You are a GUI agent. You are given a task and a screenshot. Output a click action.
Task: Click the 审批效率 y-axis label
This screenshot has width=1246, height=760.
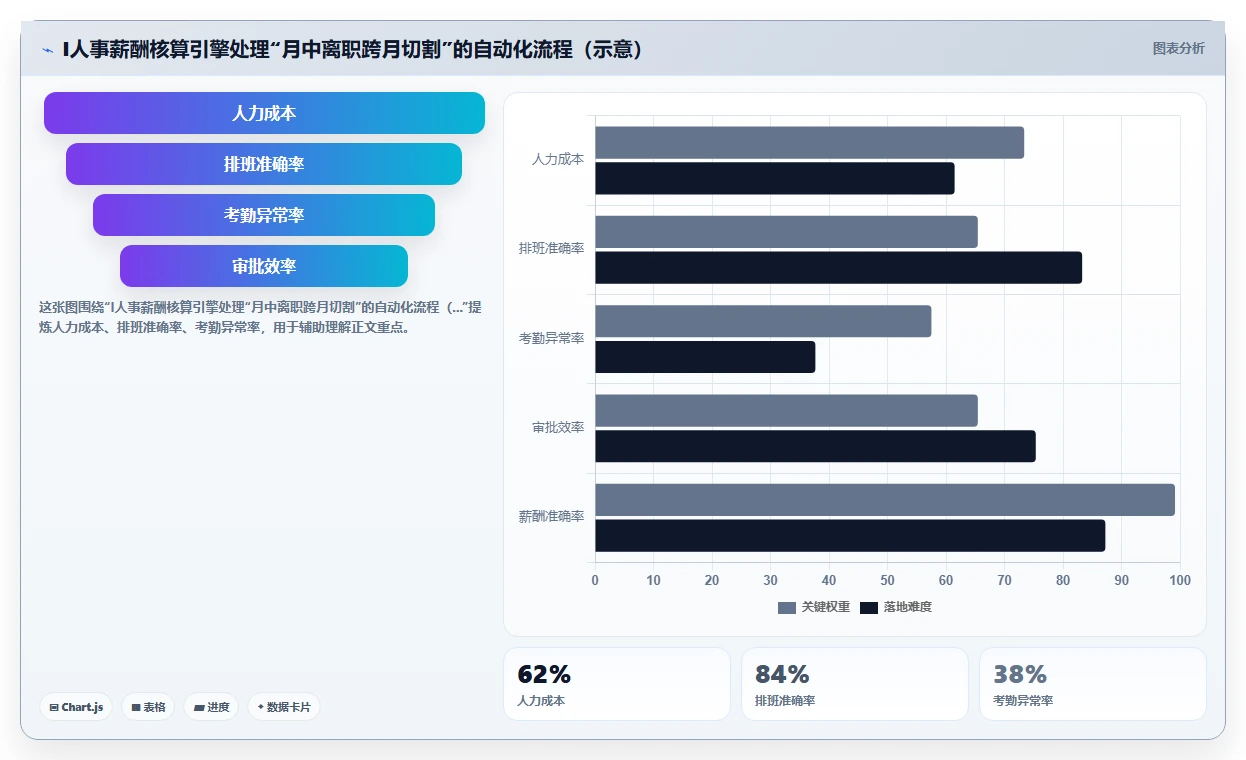(x=558, y=427)
